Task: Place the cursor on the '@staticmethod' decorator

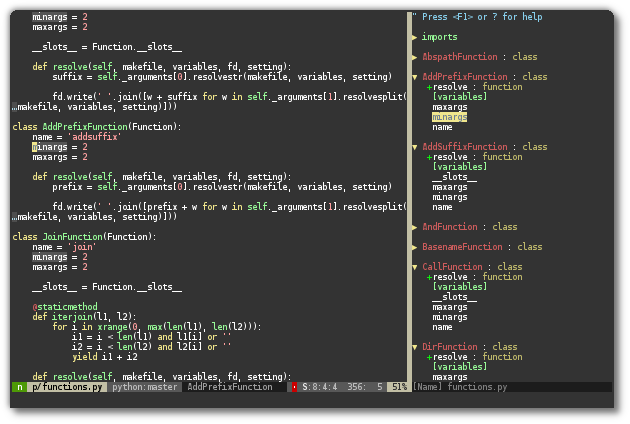Action: coord(65,307)
